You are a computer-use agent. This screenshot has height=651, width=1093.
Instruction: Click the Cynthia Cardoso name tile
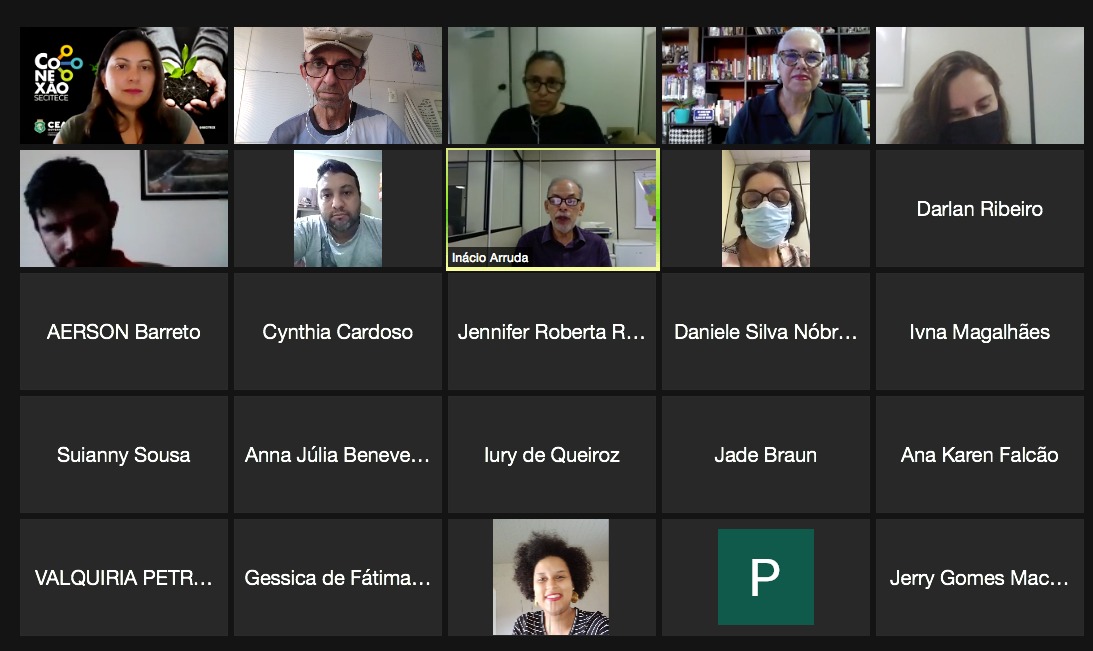(x=338, y=332)
